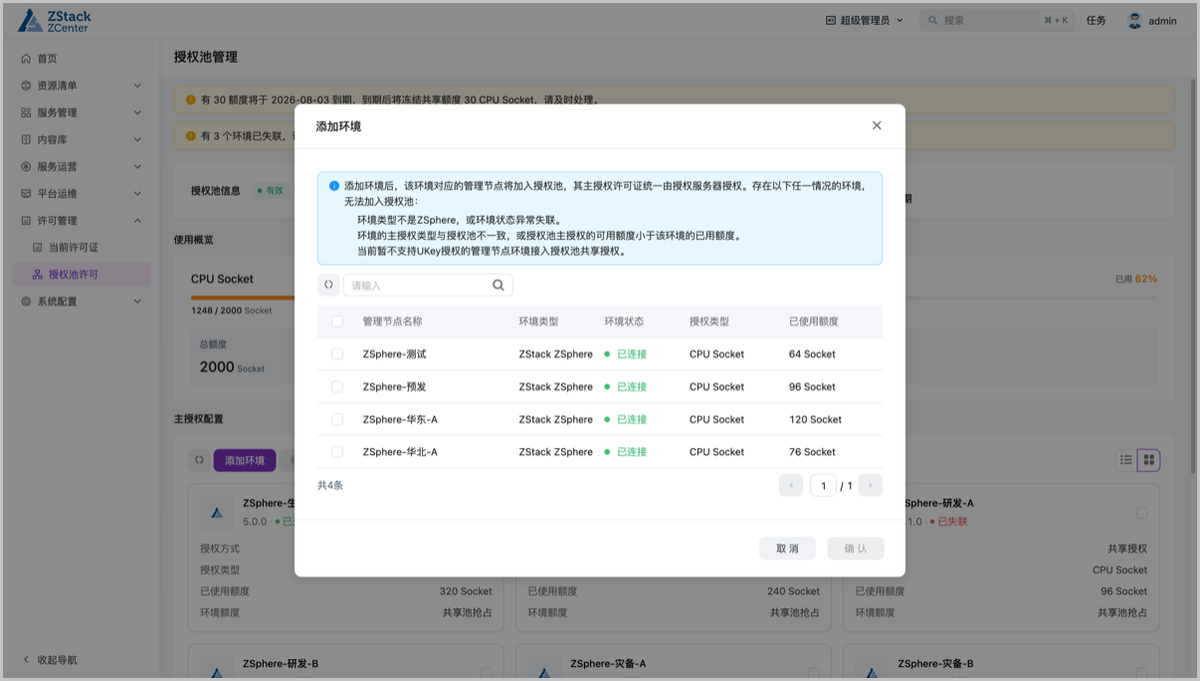
Task: Check the ZSphere-测试 row checkbox
Action: (337, 354)
